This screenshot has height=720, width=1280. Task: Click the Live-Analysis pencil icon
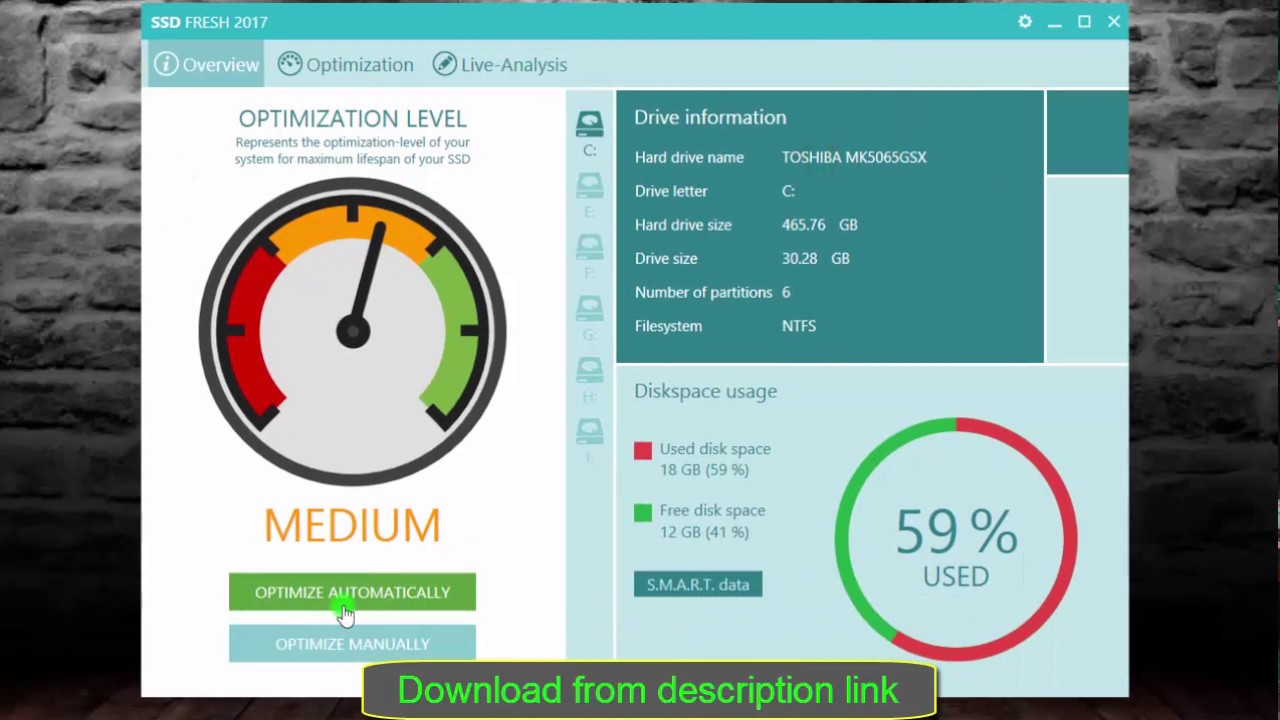(445, 64)
